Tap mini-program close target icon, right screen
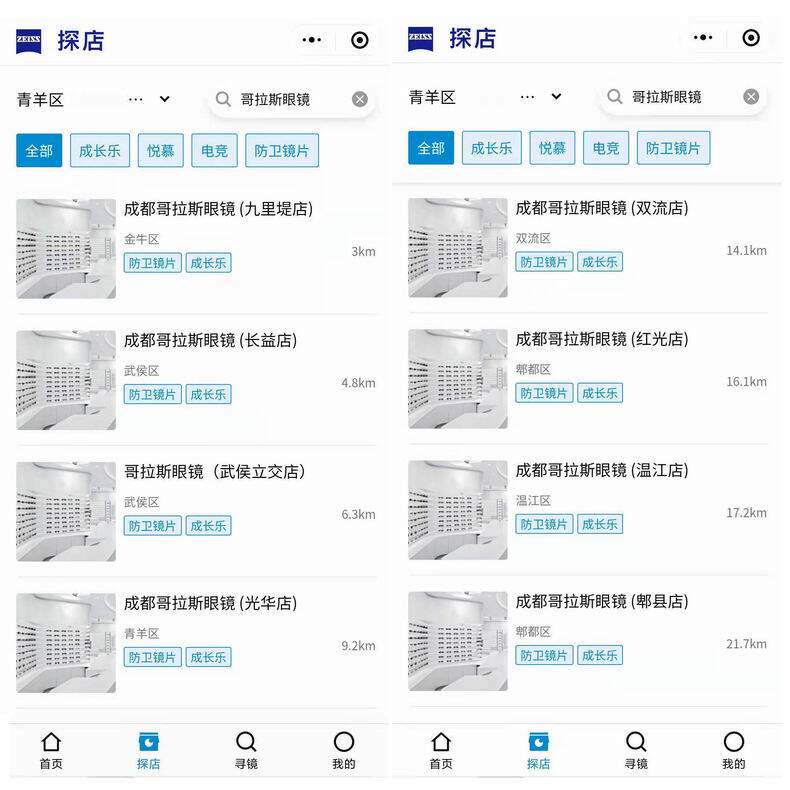This screenshot has height=790, width=790. [751, 37]
